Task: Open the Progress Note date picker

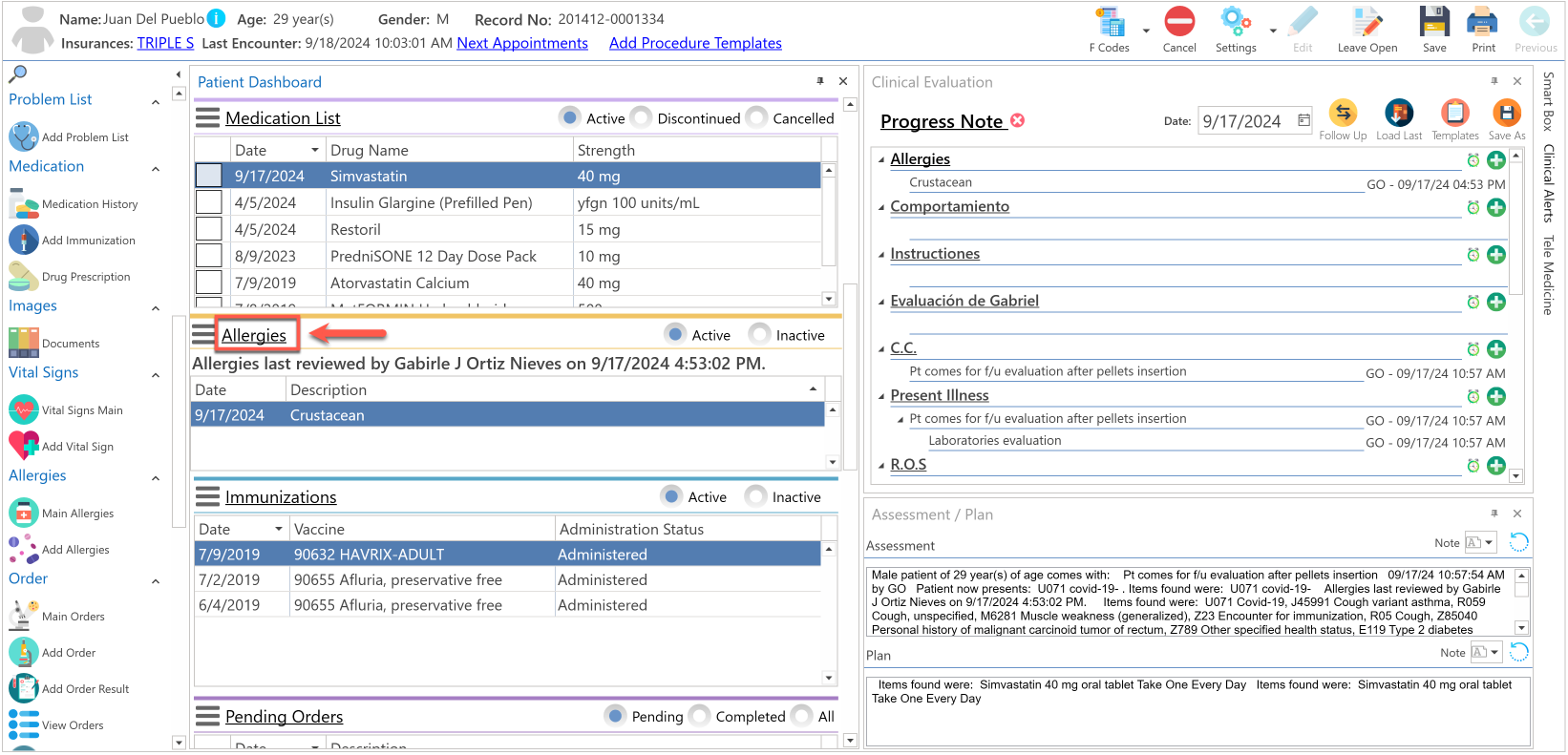Action: pyautogui.click(x=1303, y=120)
